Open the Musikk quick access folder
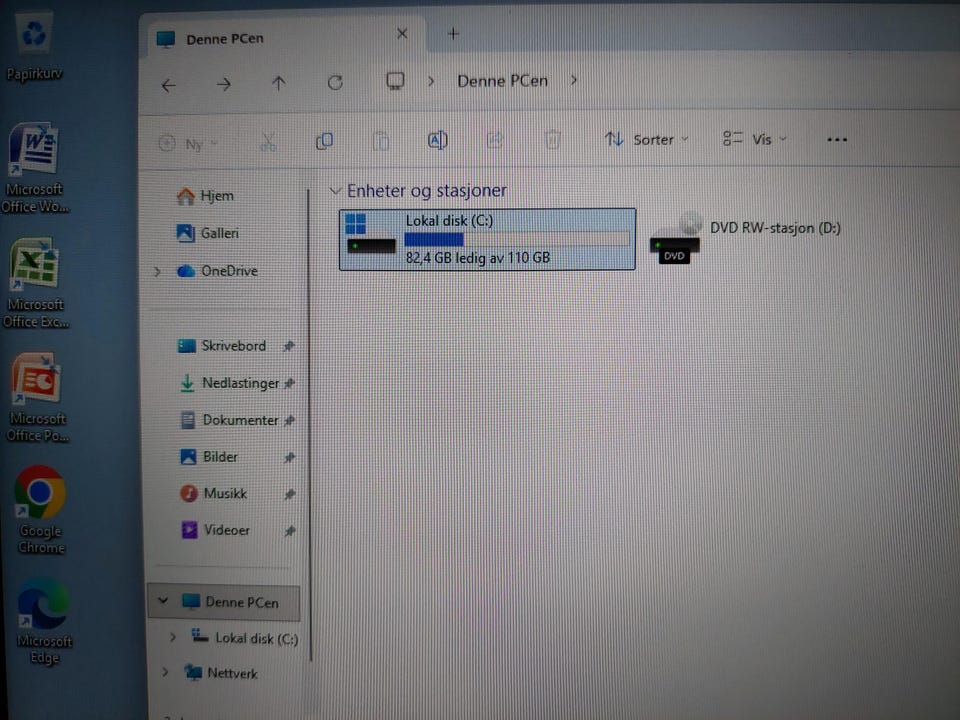 point(214,493)
